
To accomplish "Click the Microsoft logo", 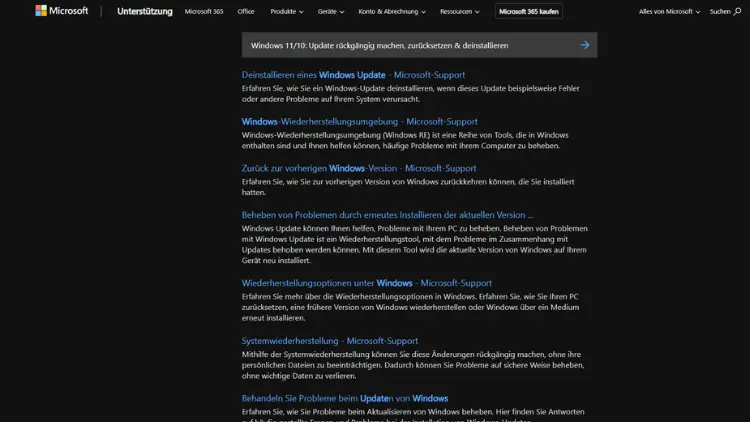I will [62, 11].
